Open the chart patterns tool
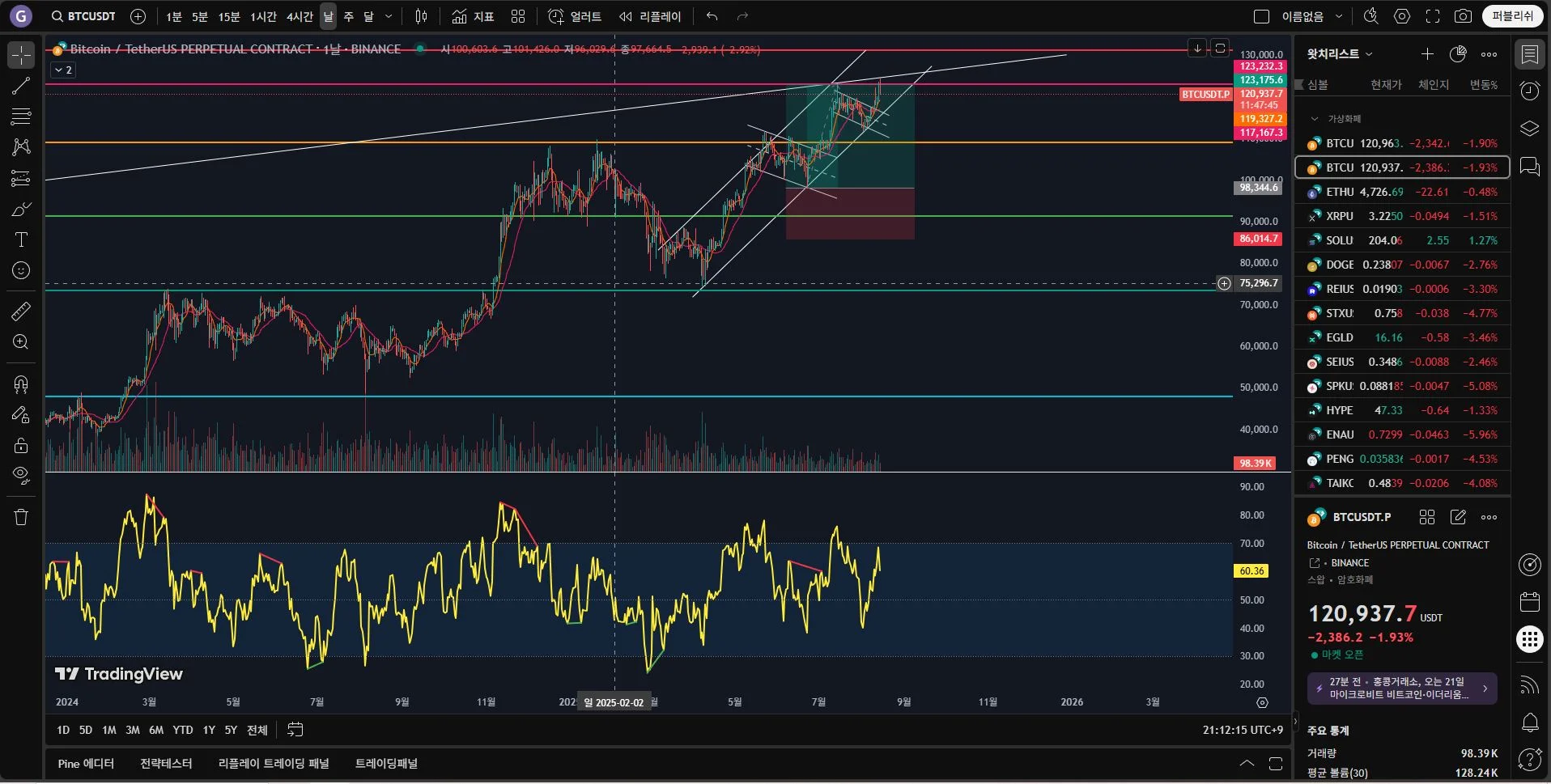 click(21, 147)
